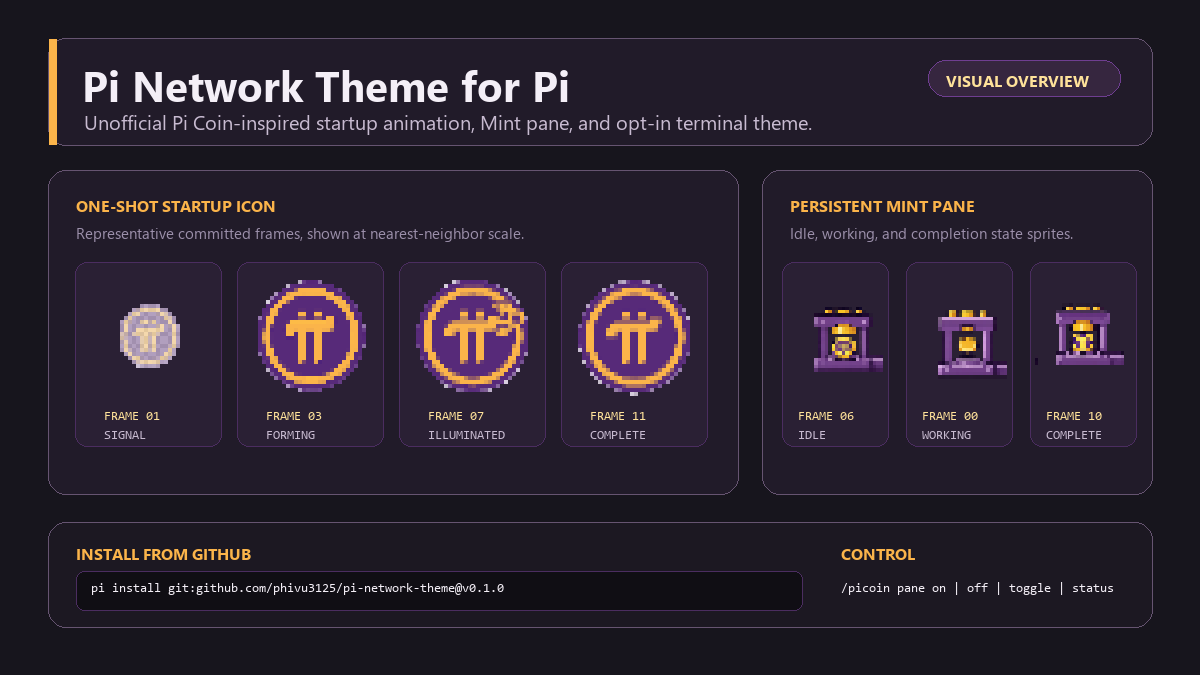
Task: Click the FRAME 00 label
Action: pyautogui.click(x=950, y=416)
